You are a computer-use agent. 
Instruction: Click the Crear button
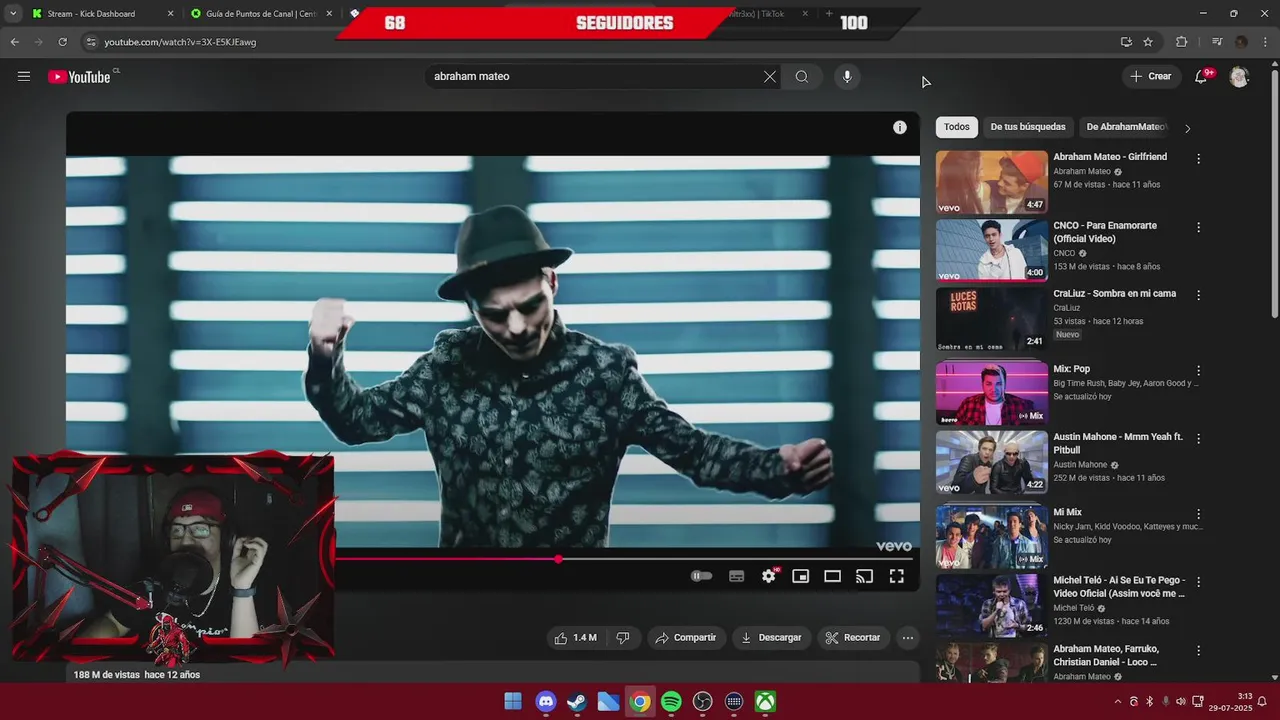(1150, 76)
